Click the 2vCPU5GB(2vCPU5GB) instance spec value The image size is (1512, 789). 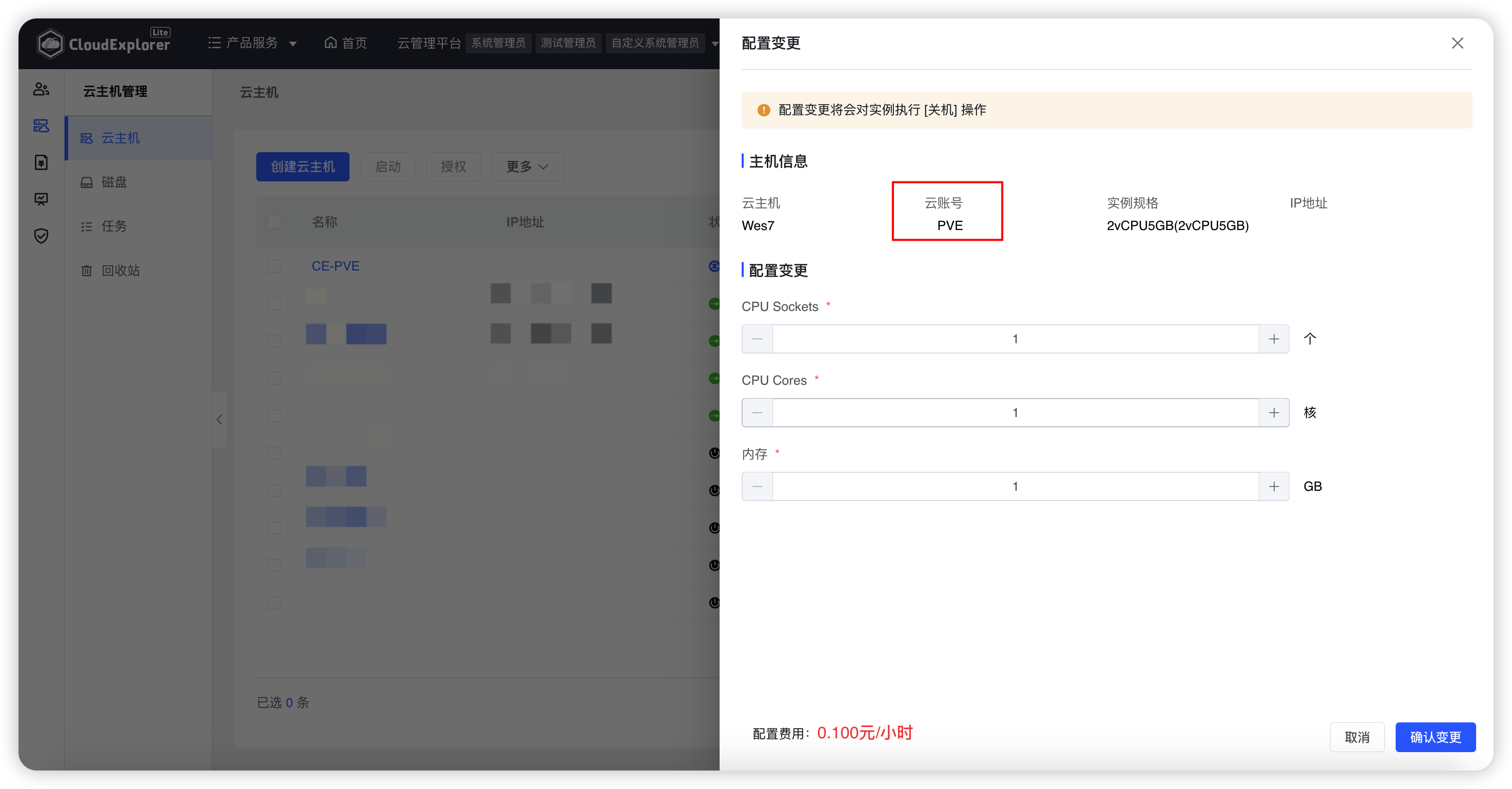pos(1177,226)
